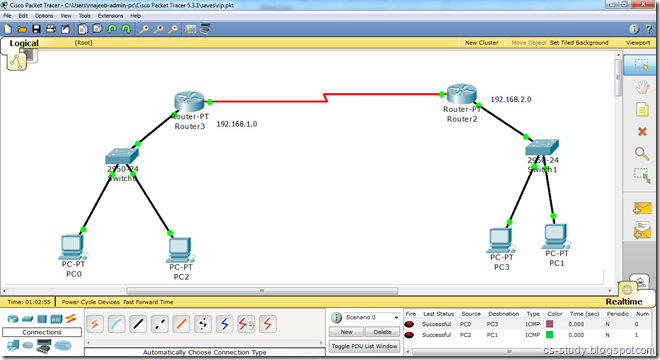Pick the Place Note tool
The width and height of the screenshot is (660, 360).
point(642,109)
